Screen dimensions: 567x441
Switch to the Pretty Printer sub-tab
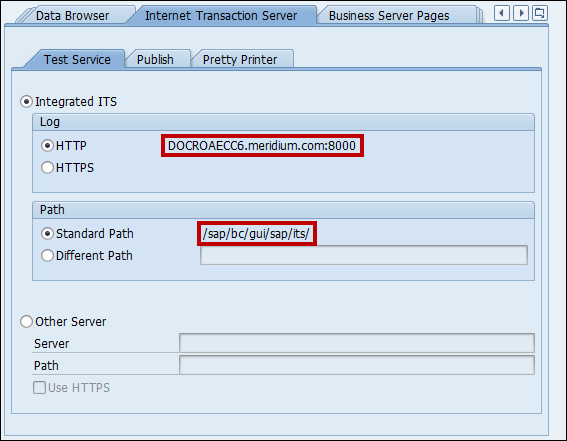pyautogui.click(x=240, y=59)
